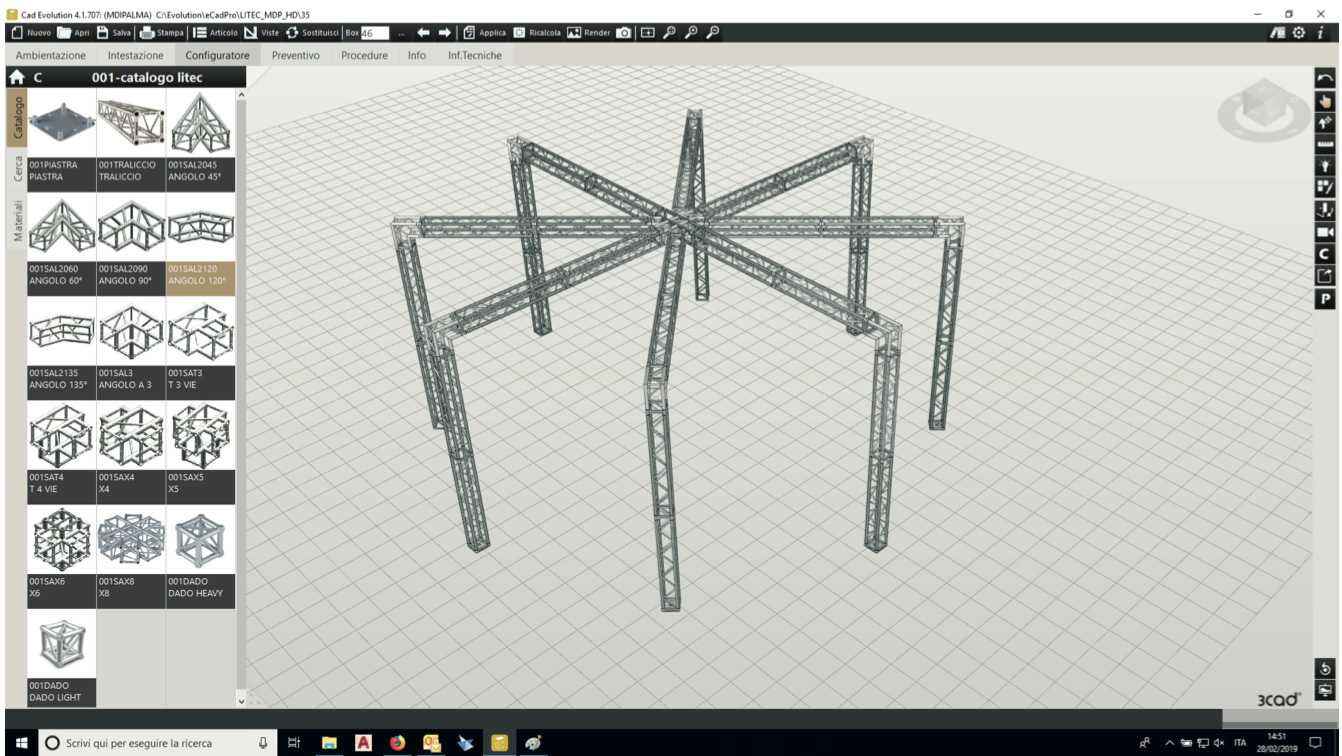
Task: Select the hand pan tool
Action: pyautogui.click(x=1325, y=101)
